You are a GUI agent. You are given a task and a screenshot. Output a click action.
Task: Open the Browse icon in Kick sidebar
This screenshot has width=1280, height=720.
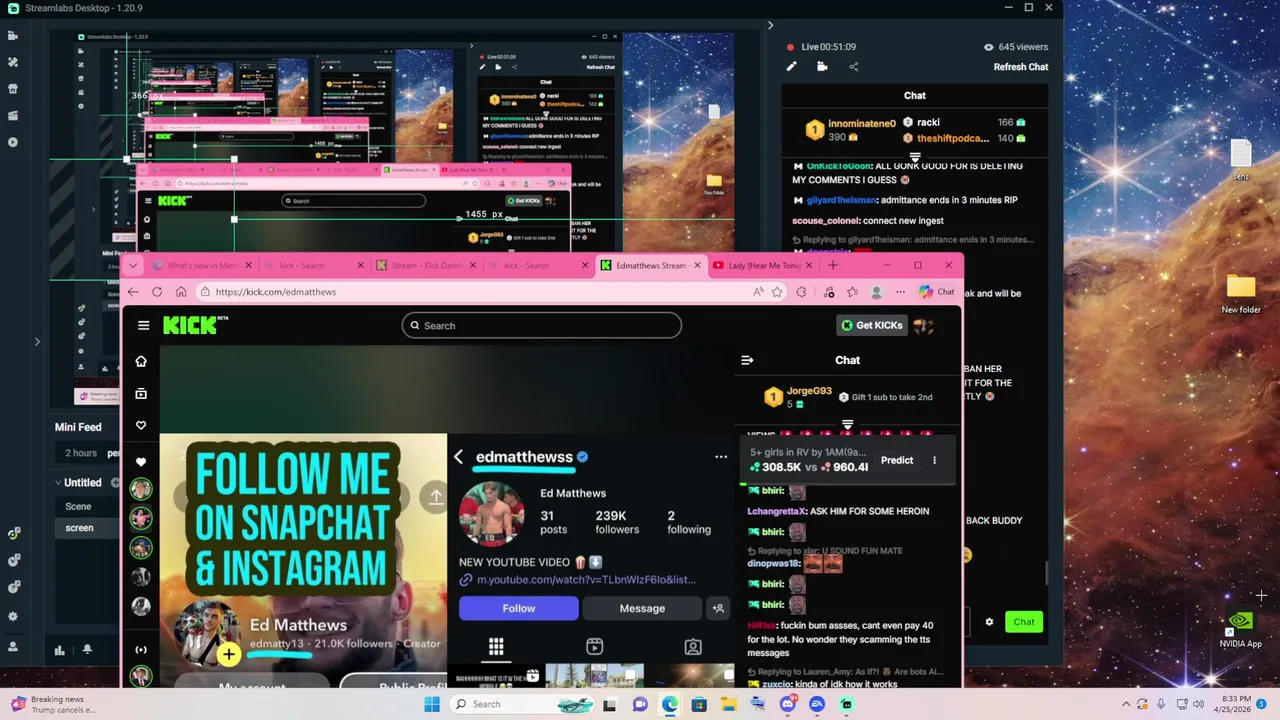tap(141, 394)
